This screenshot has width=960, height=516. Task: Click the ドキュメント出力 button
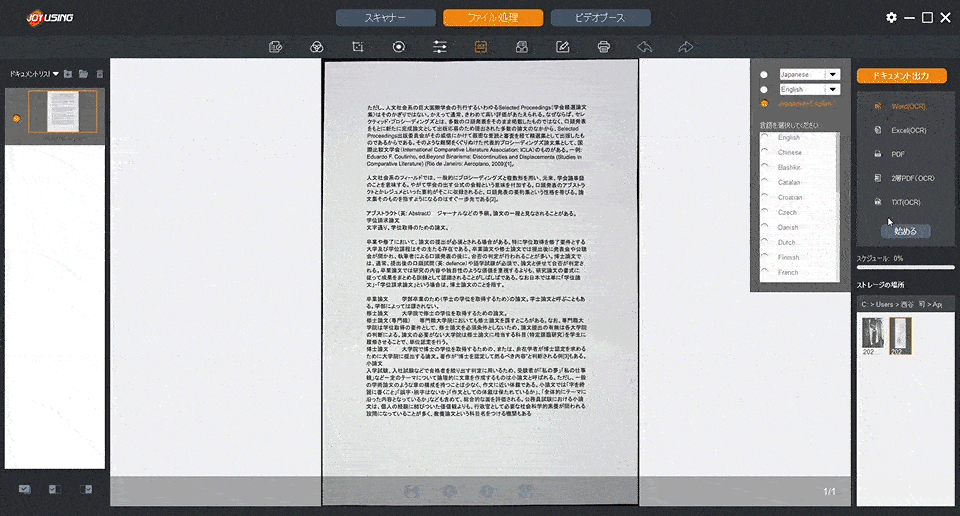click(900, 76)
